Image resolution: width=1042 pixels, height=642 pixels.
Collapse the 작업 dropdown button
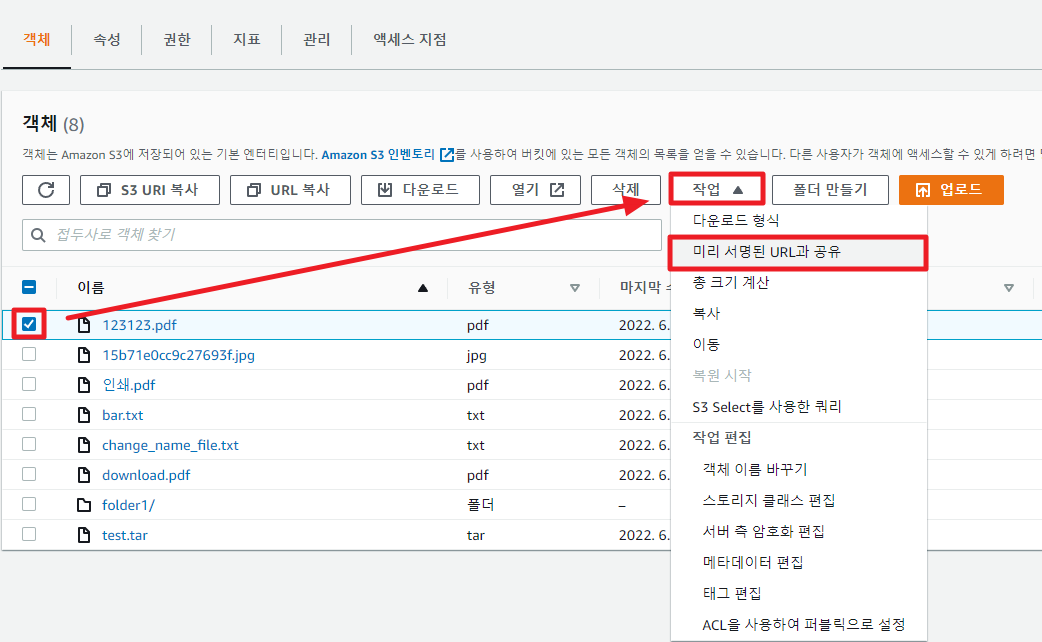coord(717,190)
